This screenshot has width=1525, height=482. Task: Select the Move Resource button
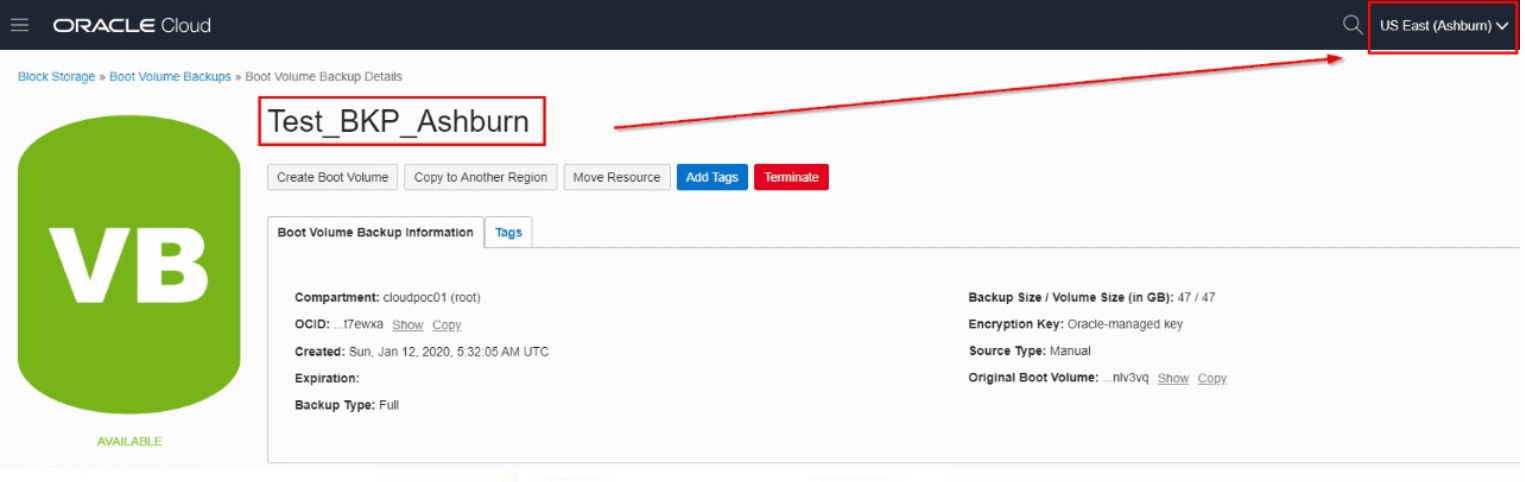pos(616,177)
